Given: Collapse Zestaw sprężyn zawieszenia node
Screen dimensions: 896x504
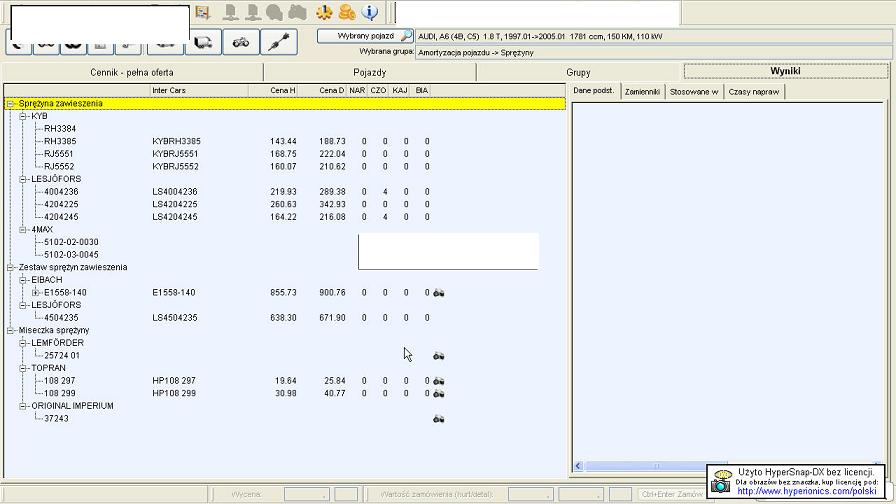Looking at the screenshot, I should point(10,267).
